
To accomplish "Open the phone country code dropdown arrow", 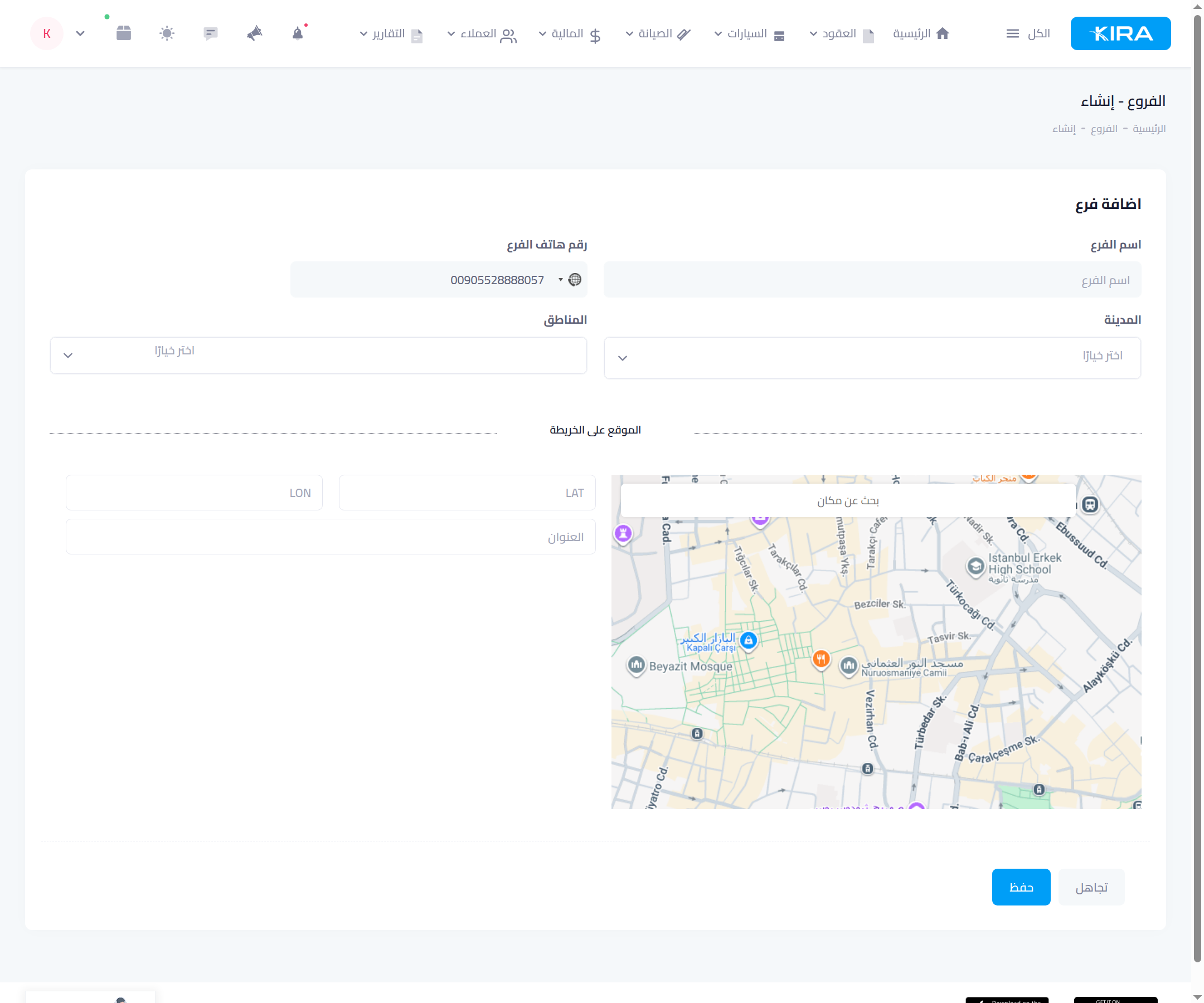I will pyautogui.click(x=560, y=280).
